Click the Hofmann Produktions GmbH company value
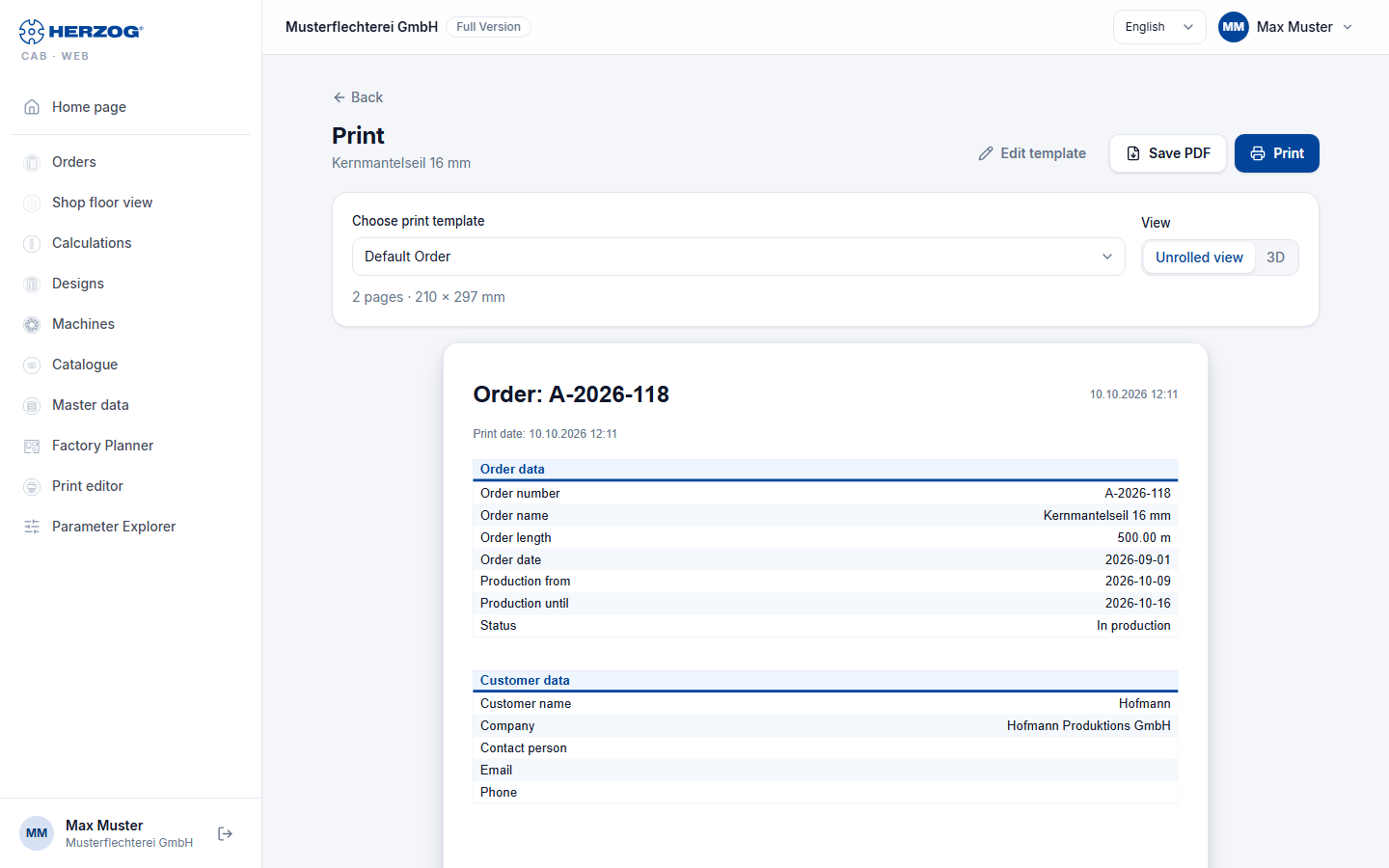This screenshot has width=1389, height=868. click(x=1089, y=726)
